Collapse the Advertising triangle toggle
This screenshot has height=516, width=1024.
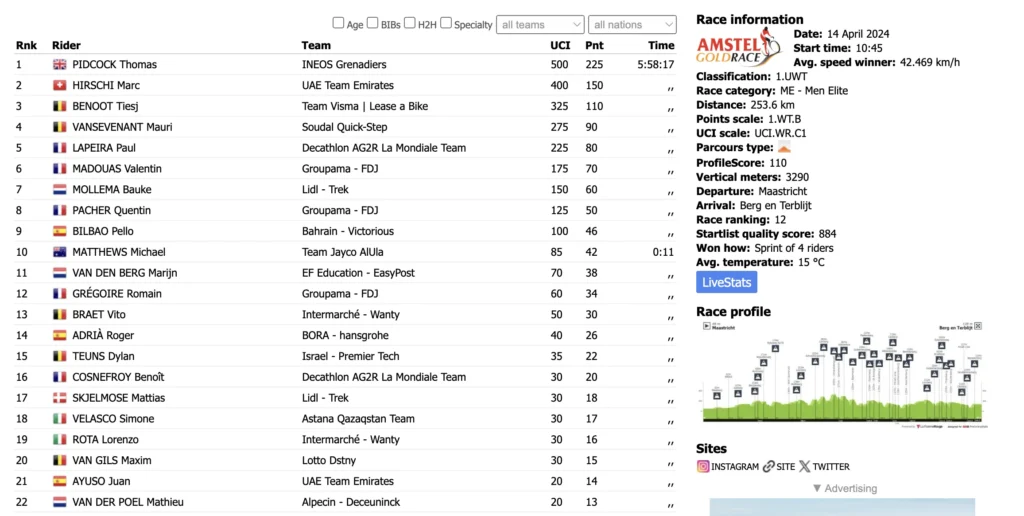(x=816, y=489)
